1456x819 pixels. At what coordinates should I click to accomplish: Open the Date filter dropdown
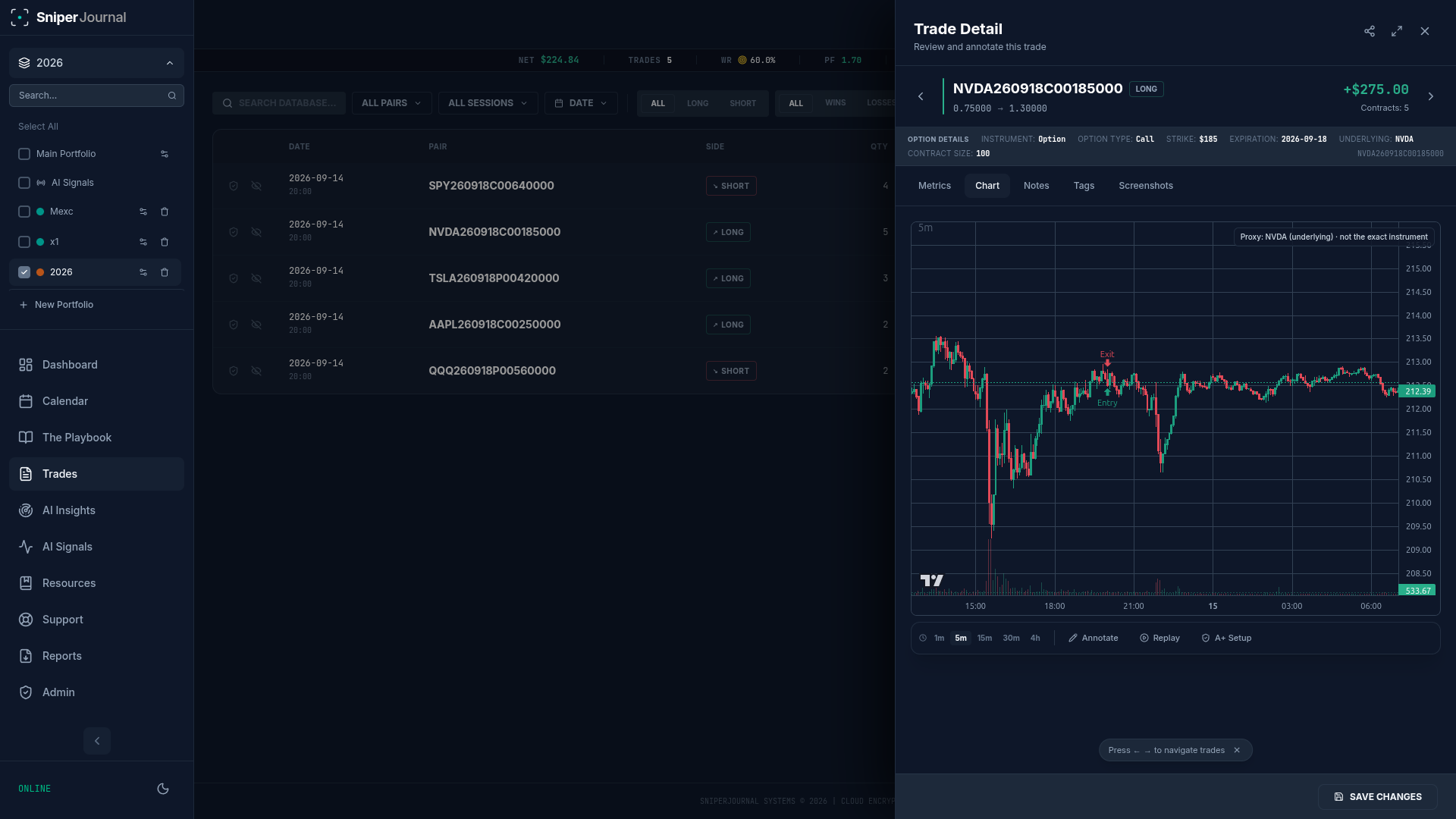click(x=581, y=103)
